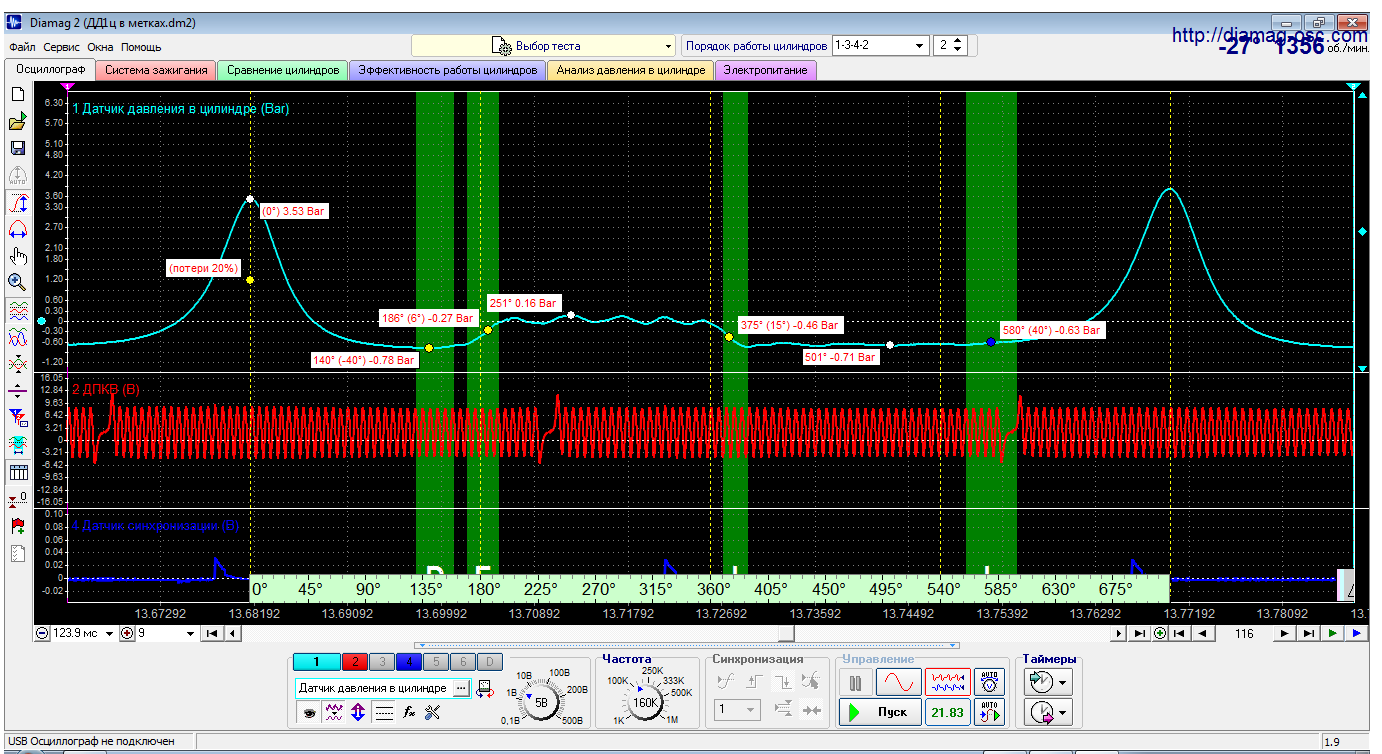Click the Пуск start button
Screen dimensions: 1382x754
pos(880,712)
